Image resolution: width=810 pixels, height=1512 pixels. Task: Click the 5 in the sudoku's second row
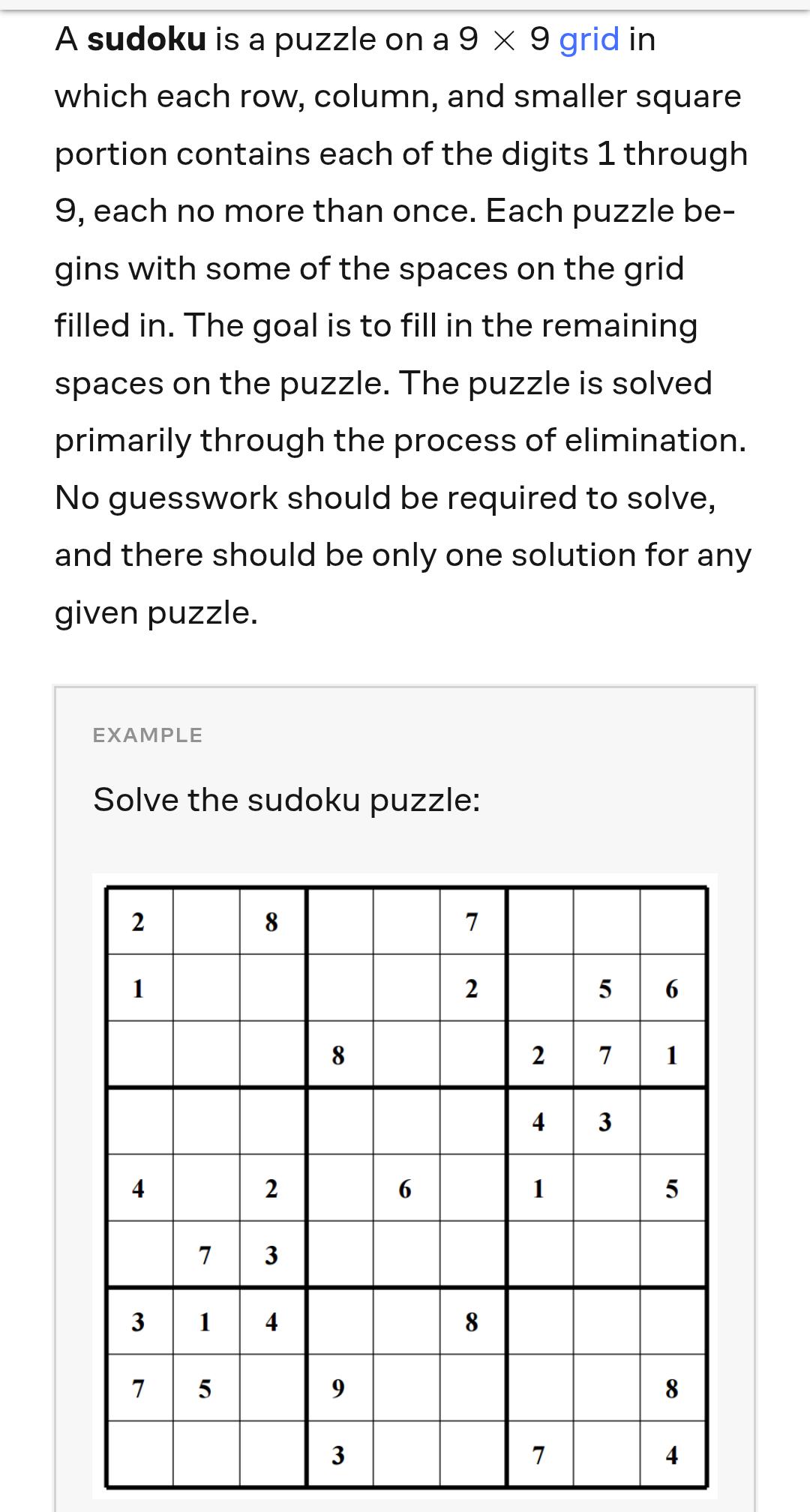click(x=605, y=988)
